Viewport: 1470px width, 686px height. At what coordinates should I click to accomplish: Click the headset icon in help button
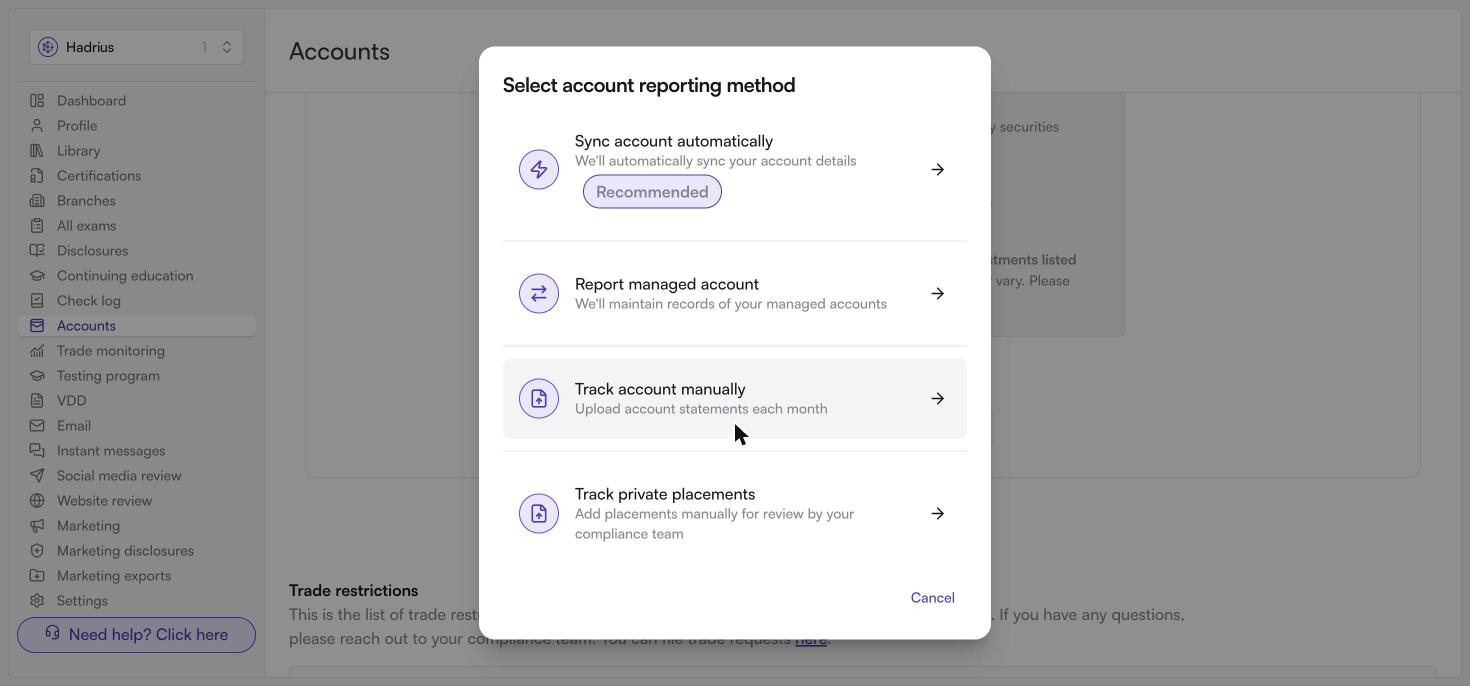pyautogui.click(x=52, y=634)
